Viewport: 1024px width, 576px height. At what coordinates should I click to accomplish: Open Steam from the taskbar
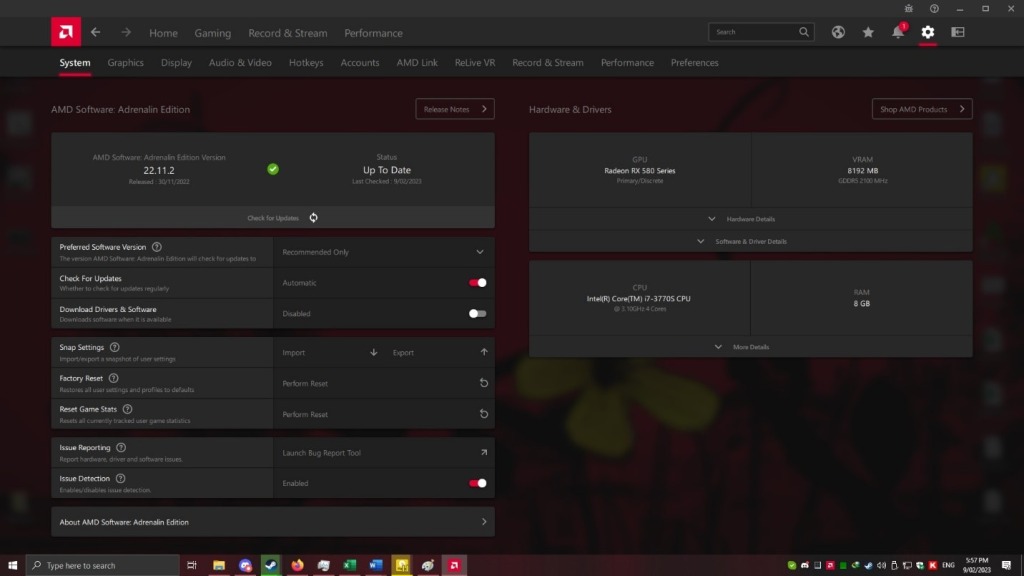[271, 565]
